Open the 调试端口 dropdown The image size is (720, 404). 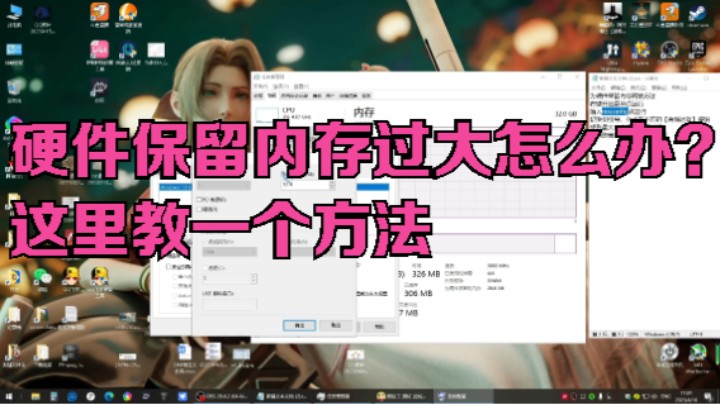(x=230, y=252)
